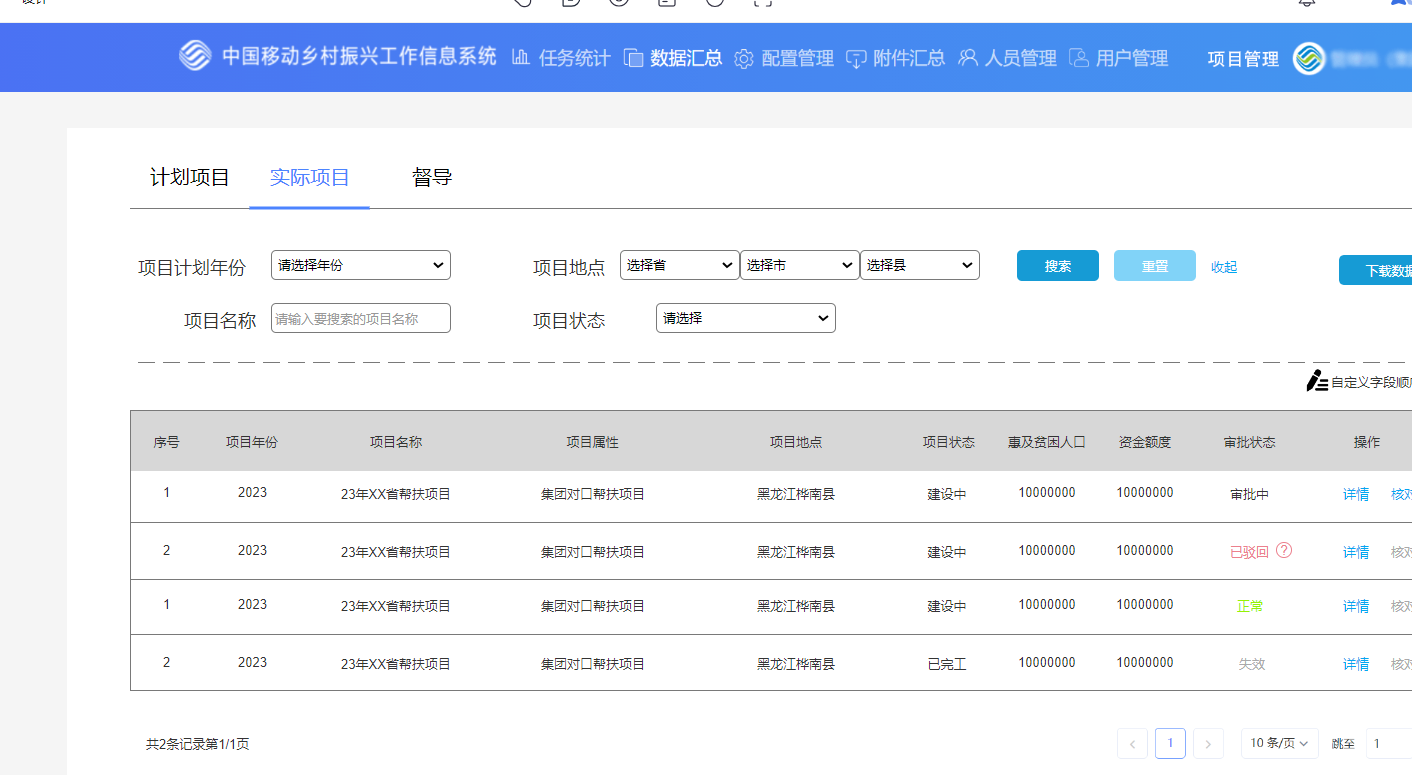This screenshot has width=1412, height=775.
Task: Click the China Mobile logo beside the system title
Action: (195, 56)
